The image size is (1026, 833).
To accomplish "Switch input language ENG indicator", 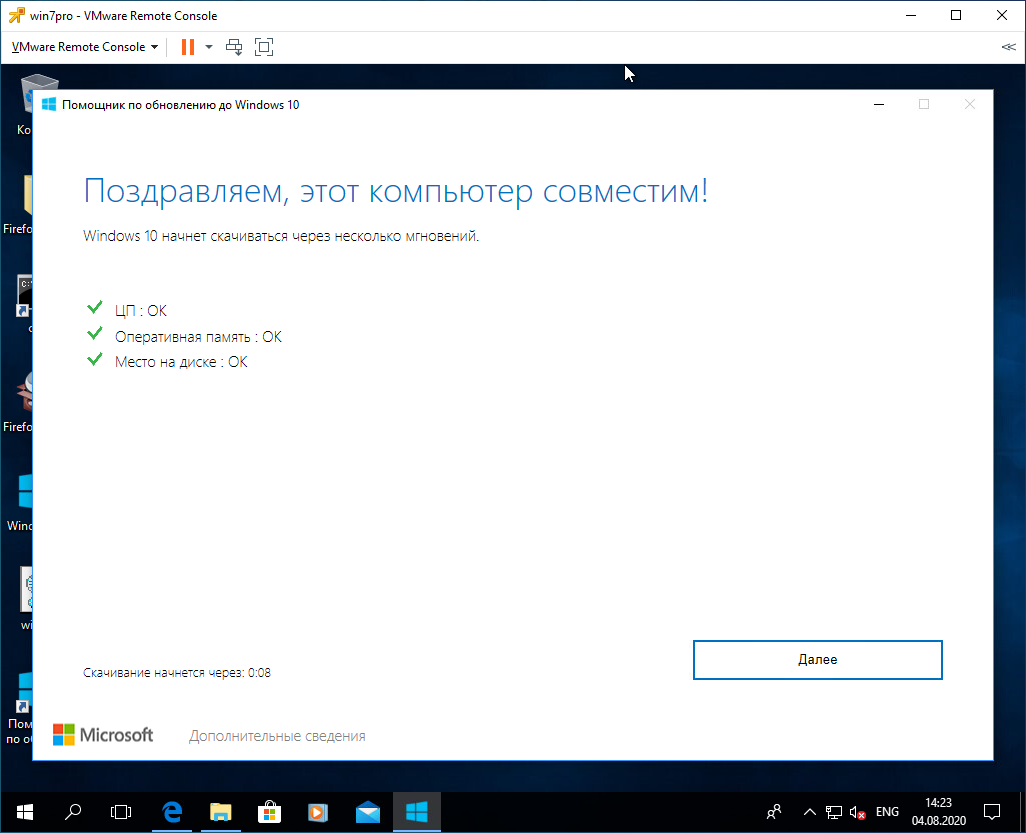I will (887, 812).
